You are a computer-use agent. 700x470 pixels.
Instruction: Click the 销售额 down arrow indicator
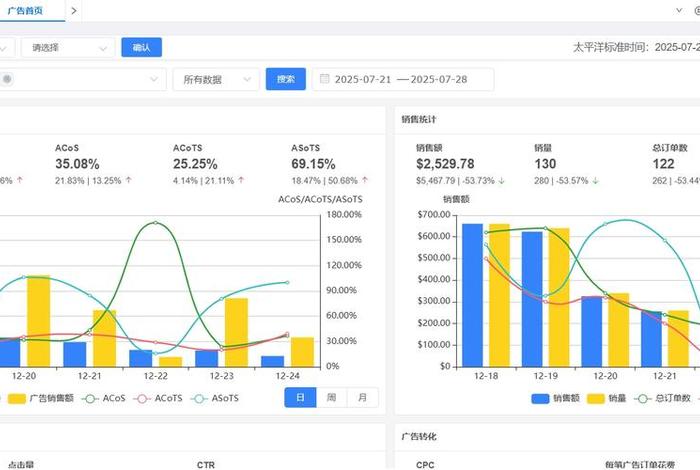pos(502,181)
